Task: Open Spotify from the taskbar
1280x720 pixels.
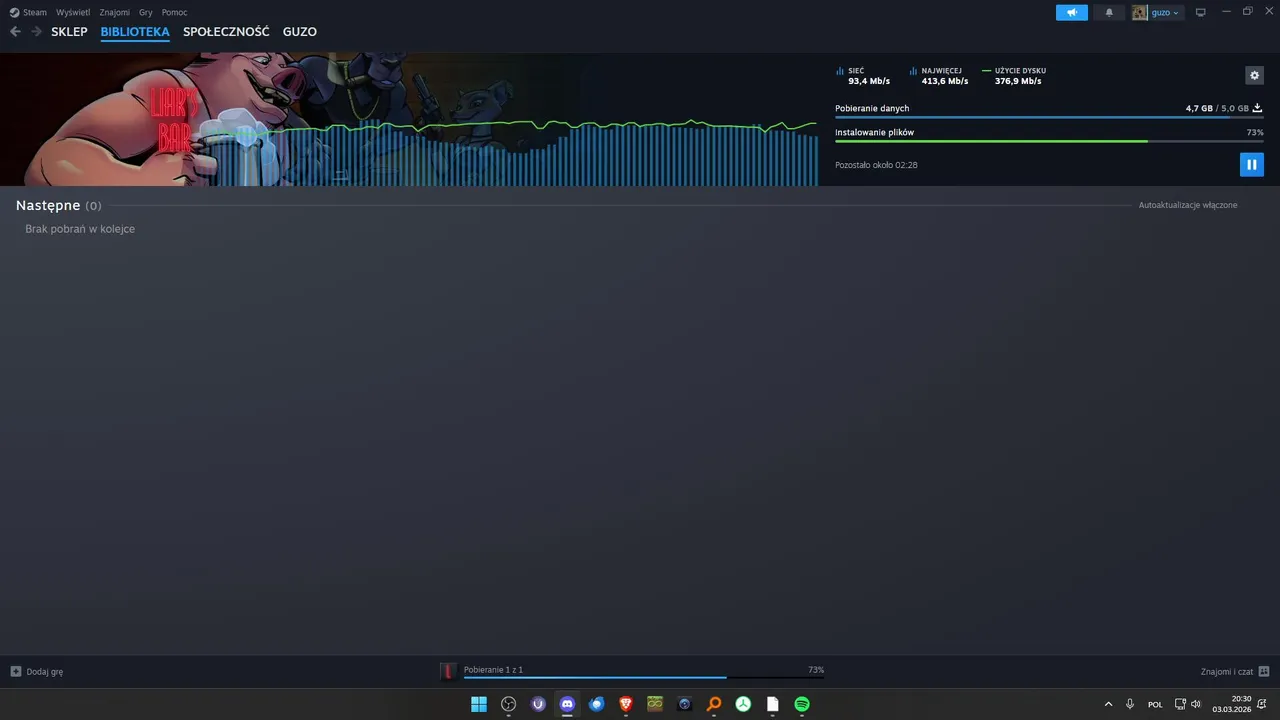Action: [x=802, y=704]
